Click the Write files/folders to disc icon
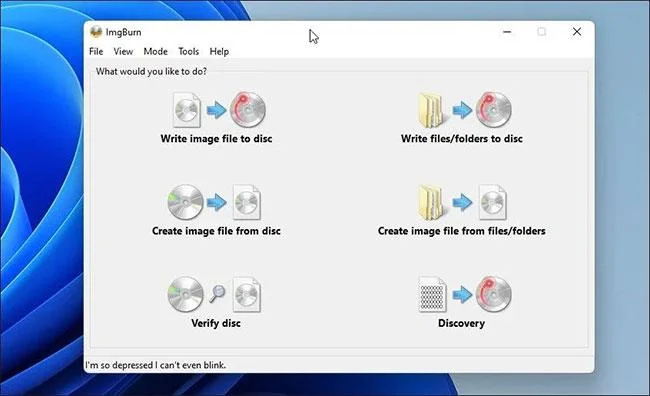Screen dimensions: 650x396 (x=464, y=110)
